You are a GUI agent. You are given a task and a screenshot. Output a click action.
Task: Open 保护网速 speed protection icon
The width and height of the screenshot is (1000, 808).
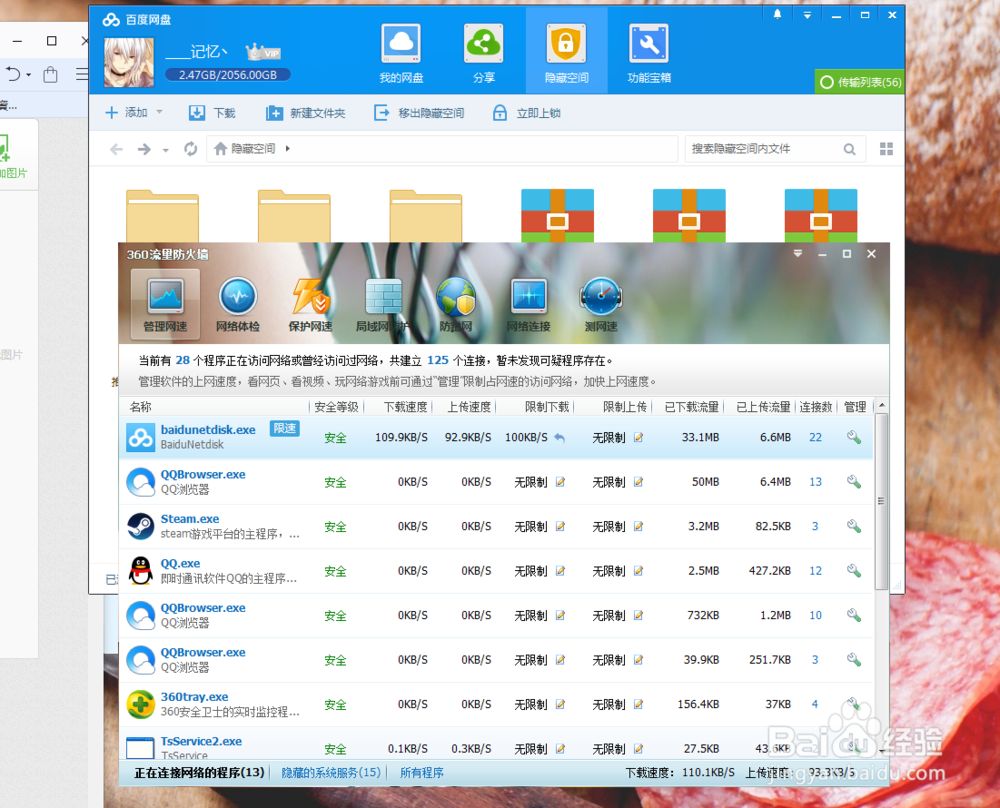click(x=311, y=304)
